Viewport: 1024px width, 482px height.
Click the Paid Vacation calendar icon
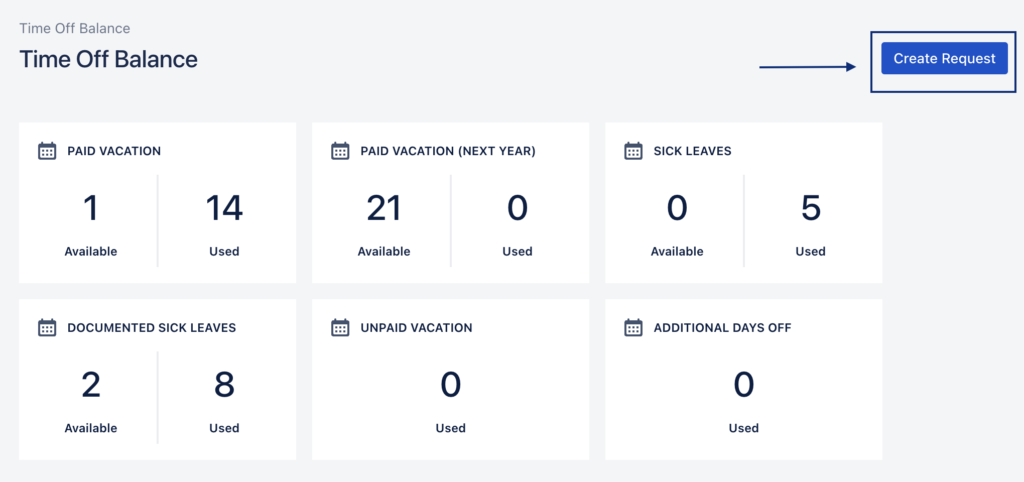pos(47,151)
